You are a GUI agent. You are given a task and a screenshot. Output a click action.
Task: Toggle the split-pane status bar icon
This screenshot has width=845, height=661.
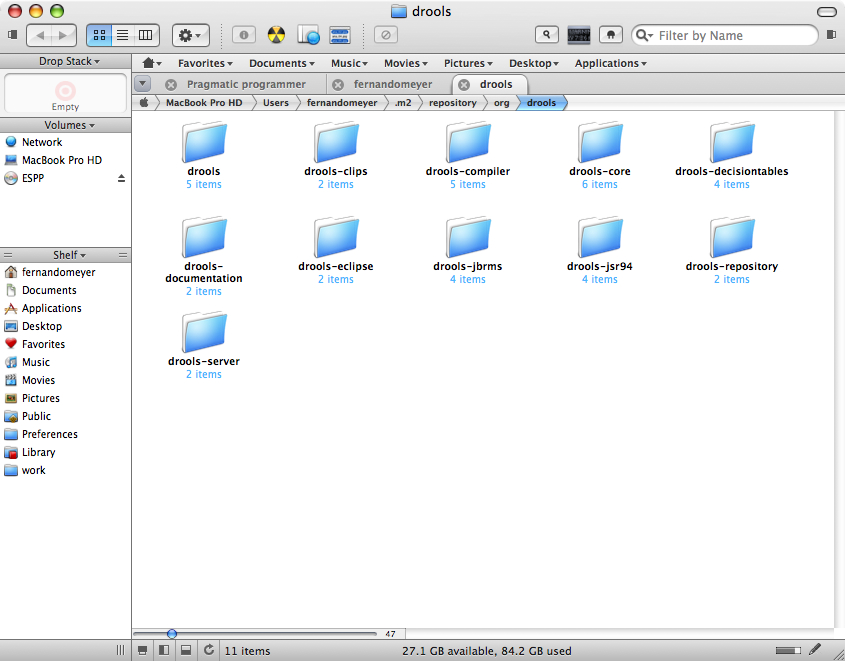164,650
